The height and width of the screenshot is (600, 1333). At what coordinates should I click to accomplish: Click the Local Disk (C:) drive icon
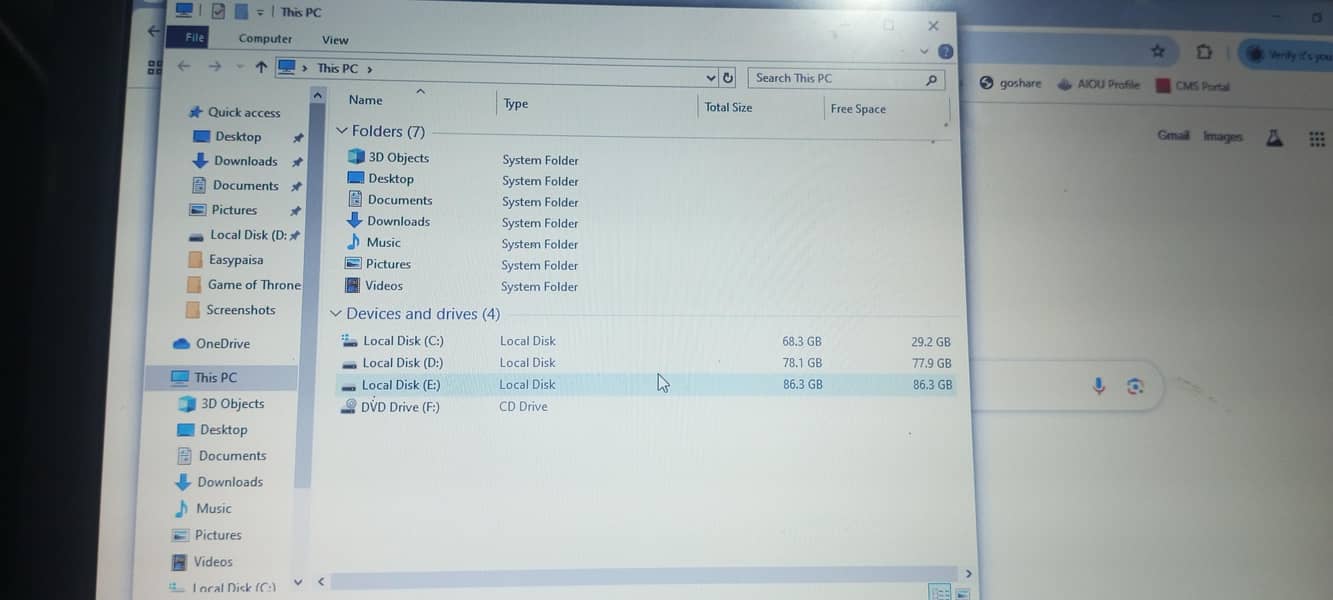[x=349, y=341]
